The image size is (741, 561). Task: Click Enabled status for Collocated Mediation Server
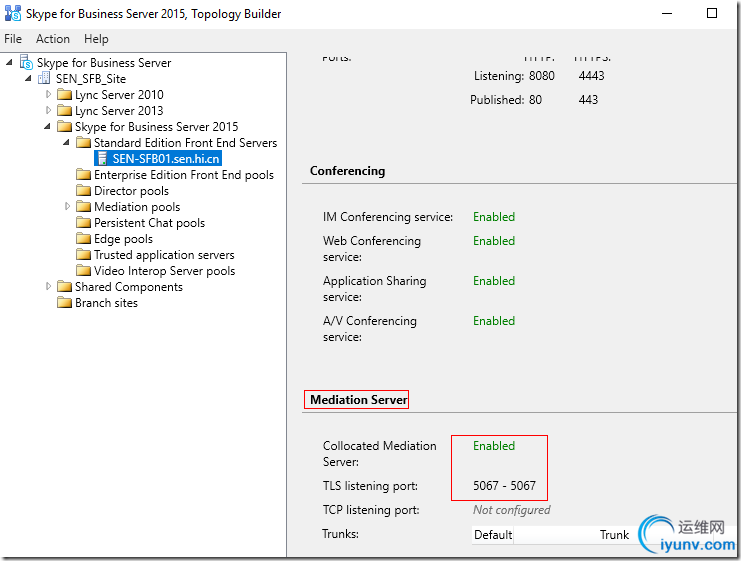494,446
